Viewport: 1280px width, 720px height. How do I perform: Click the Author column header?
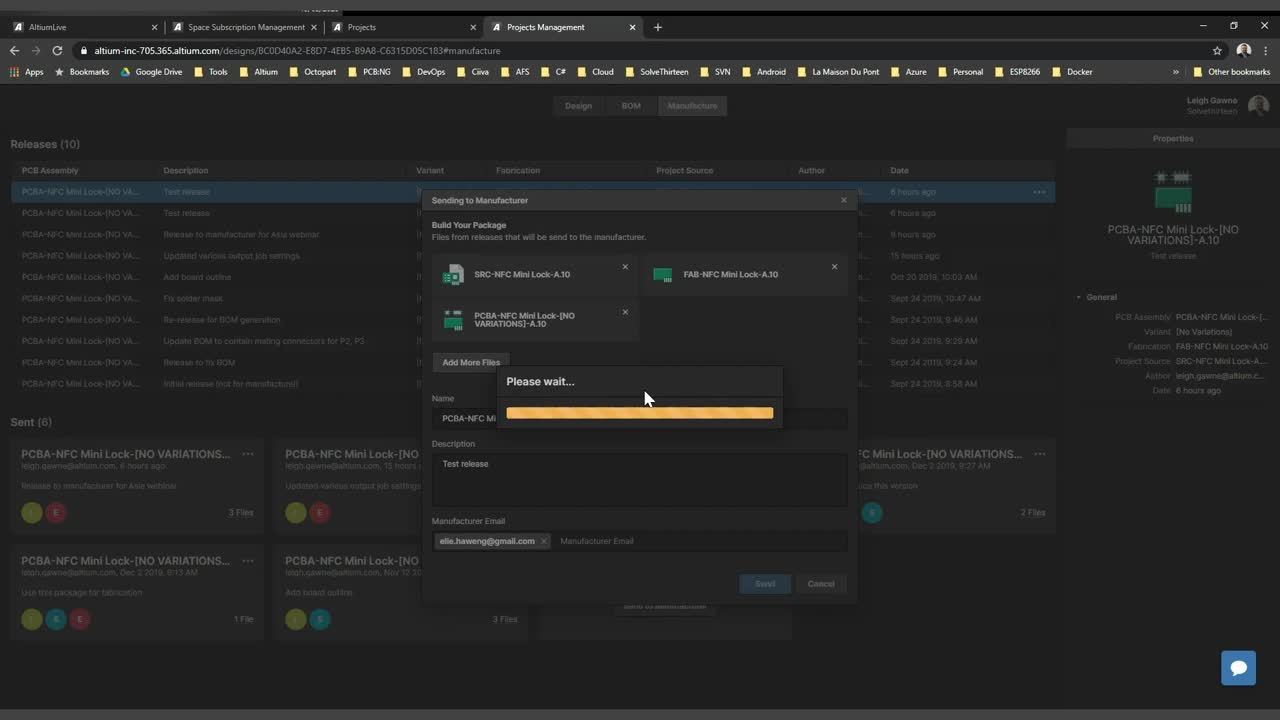coord(811,170)
